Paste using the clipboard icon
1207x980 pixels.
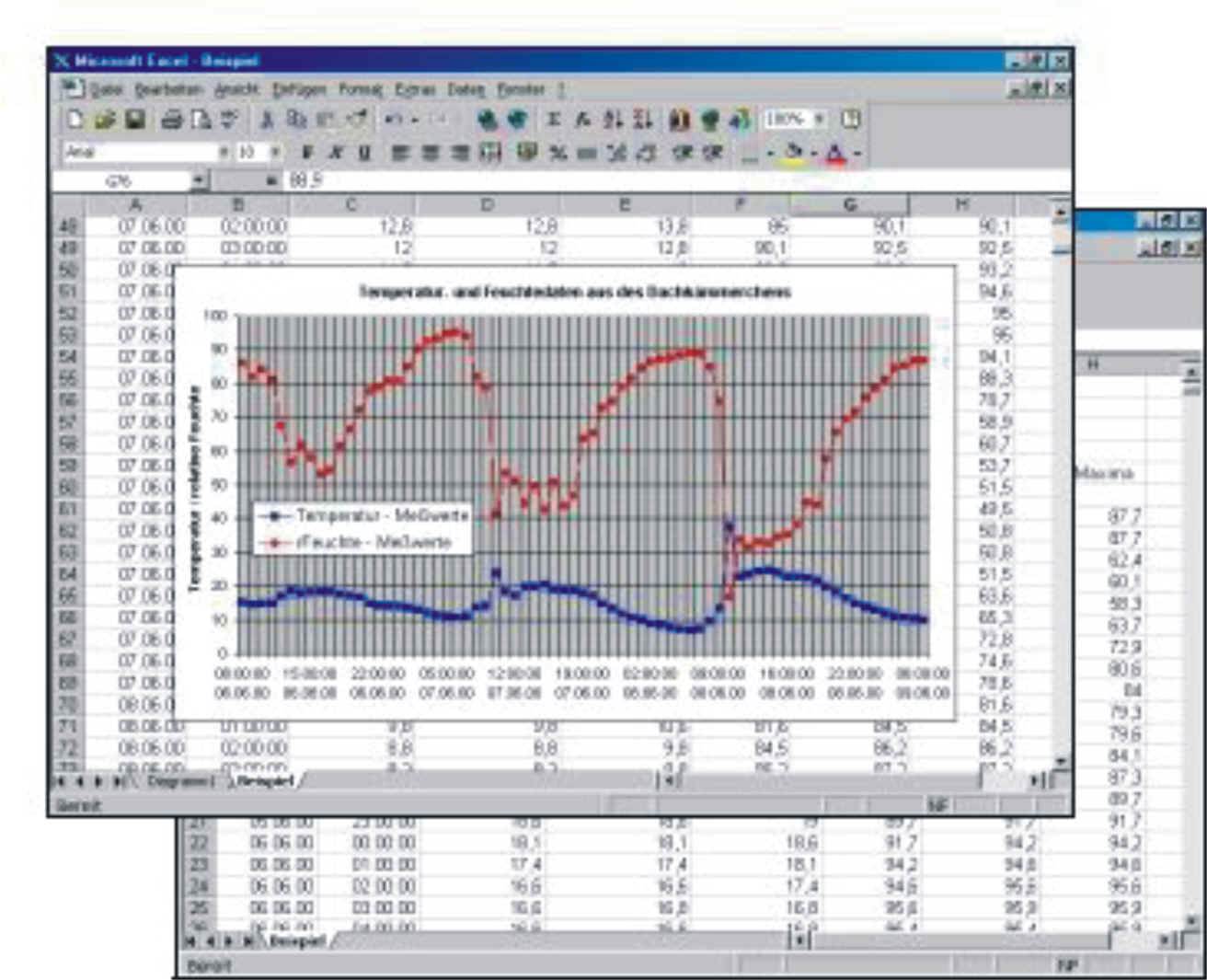(326, 120)
